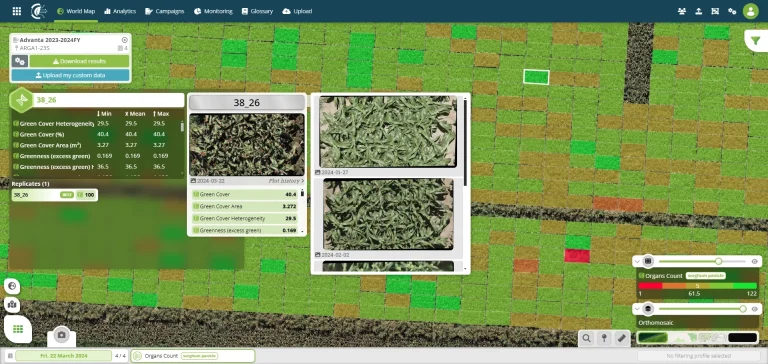Open the map filter funnel icon

[756, 41]
